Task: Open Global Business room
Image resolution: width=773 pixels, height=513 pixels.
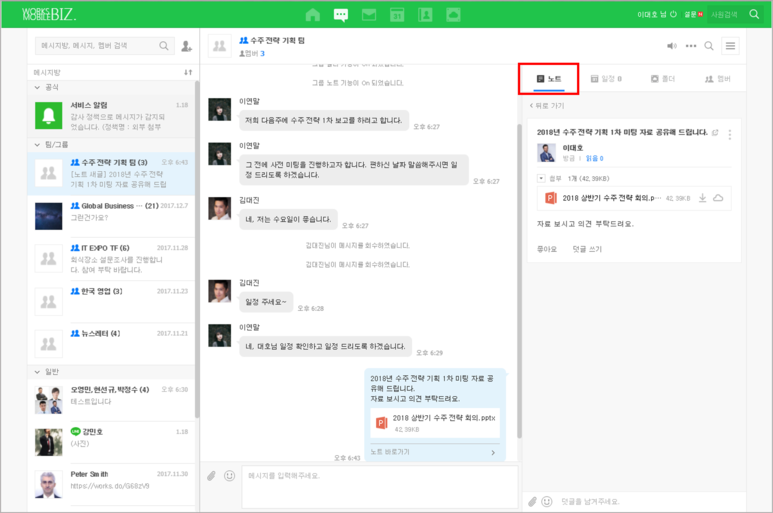Action: 111,216
